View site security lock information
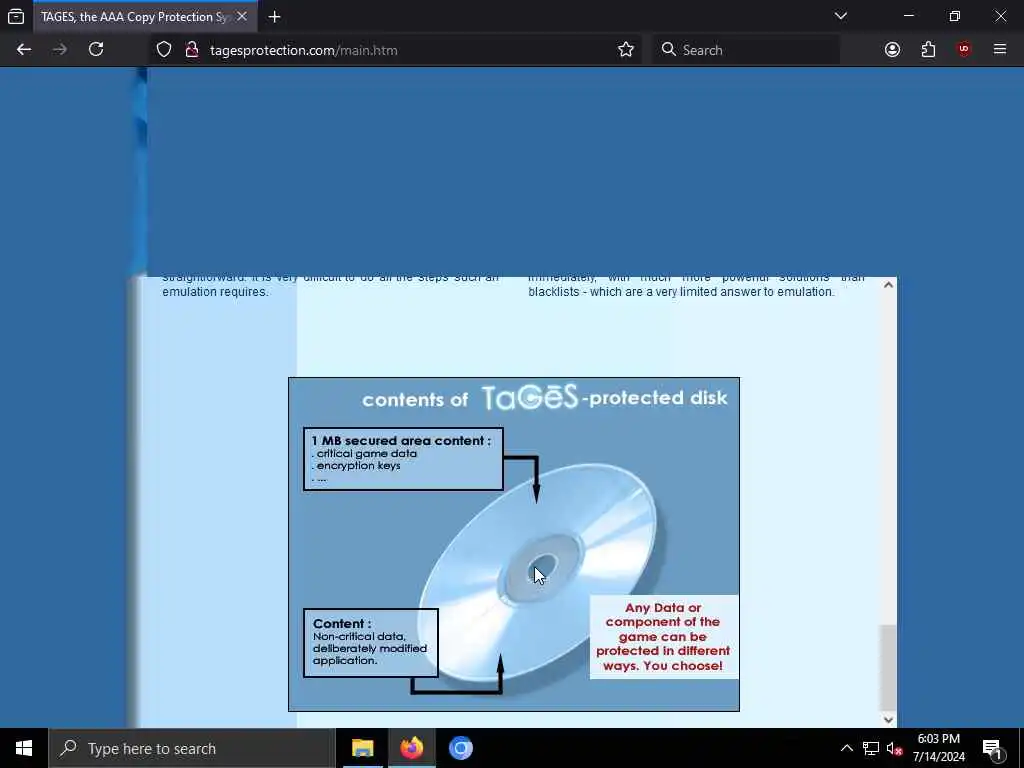Screen dimensions: 1024x768 (x=192, y=50)
